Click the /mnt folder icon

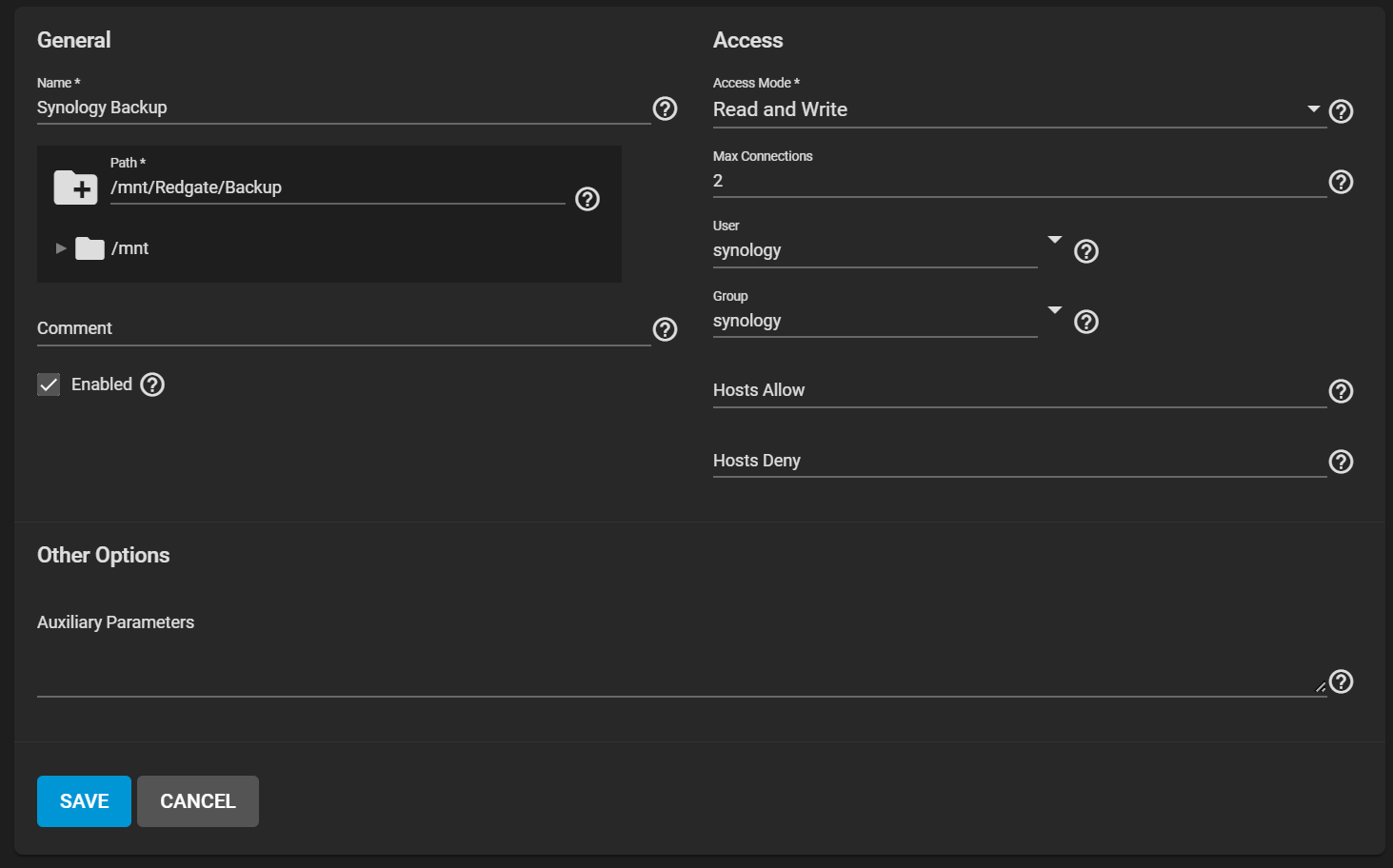click(90, 248)
